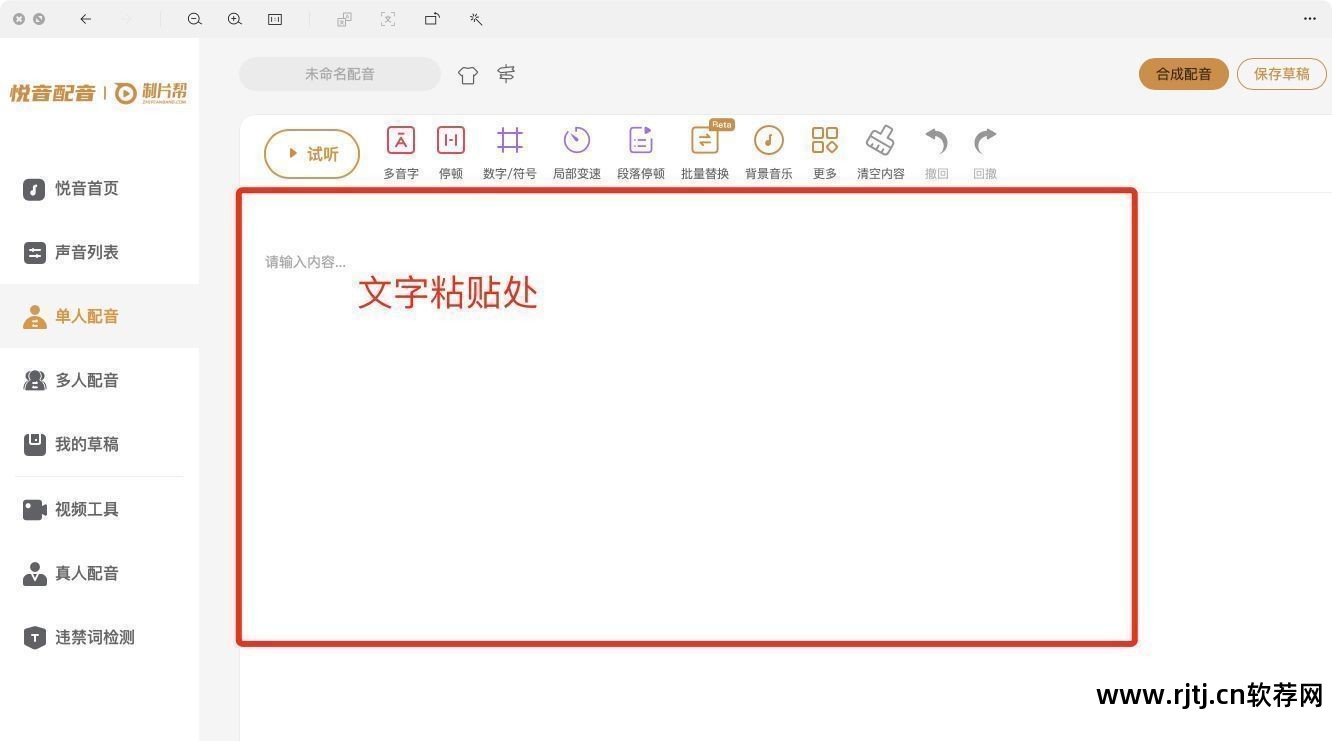Select the 多音字 polyphone tool
Viewport: 1332px width, 741px height.
point(401,152)
